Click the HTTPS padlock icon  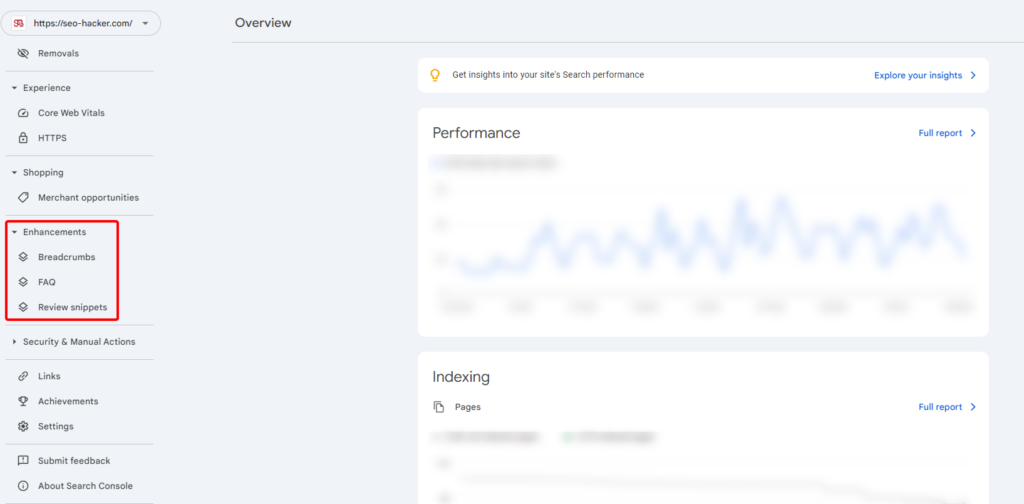tap(23, 138)
